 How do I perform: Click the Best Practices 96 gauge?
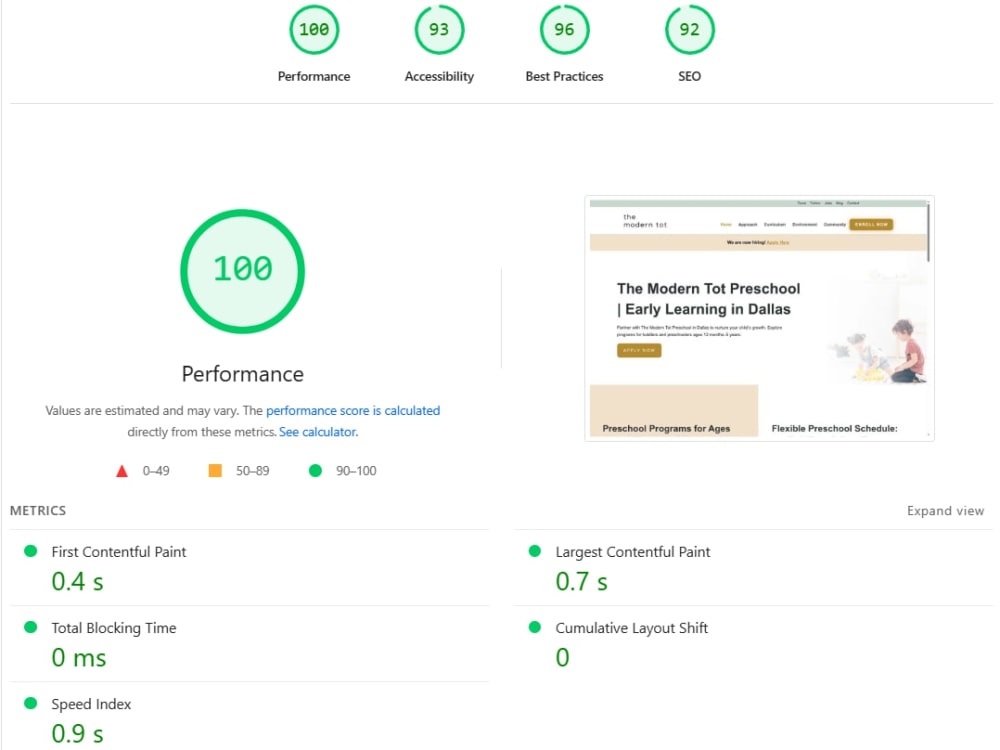point(564,30)
